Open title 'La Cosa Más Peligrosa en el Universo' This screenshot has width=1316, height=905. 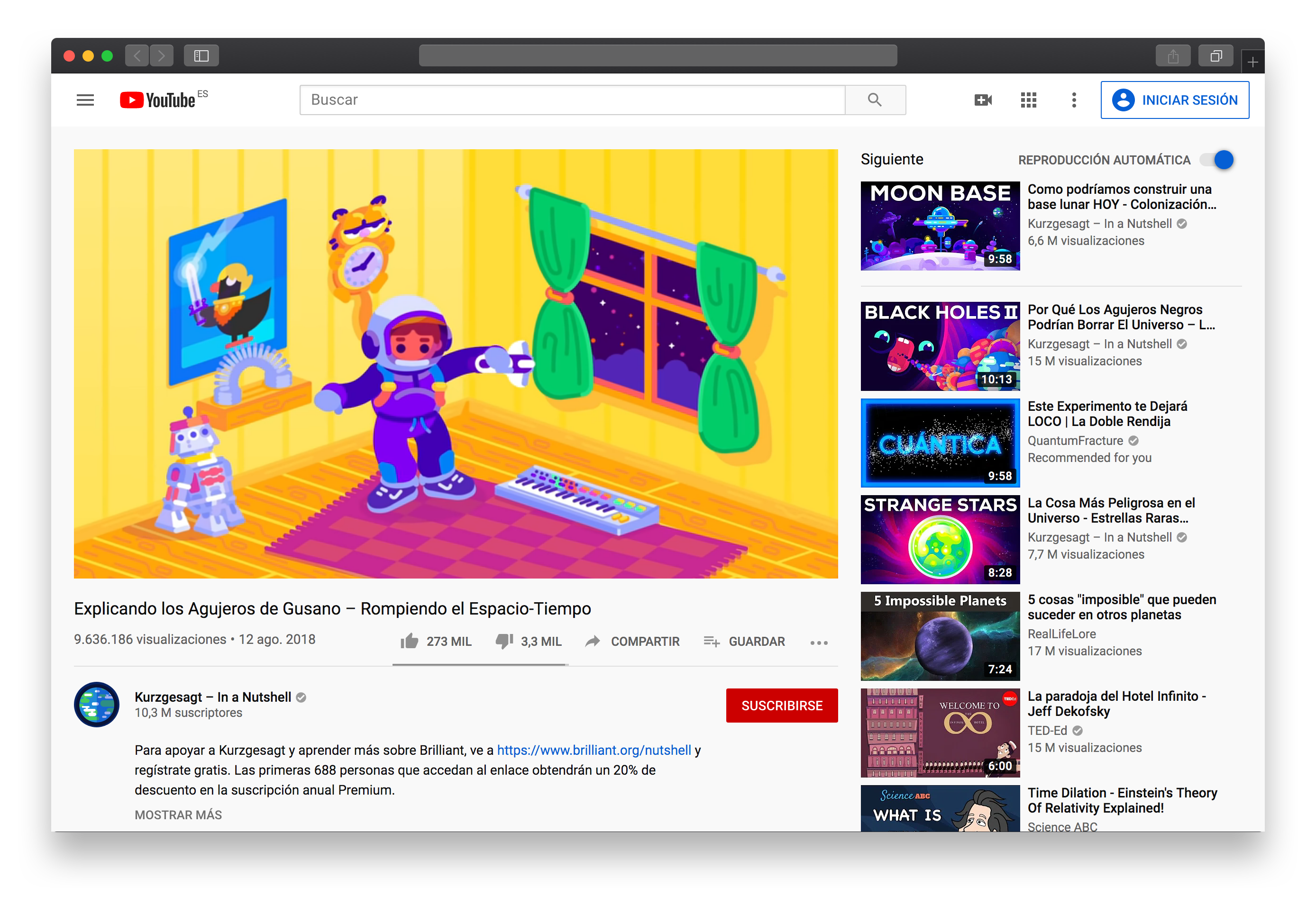pos(1111,510)
